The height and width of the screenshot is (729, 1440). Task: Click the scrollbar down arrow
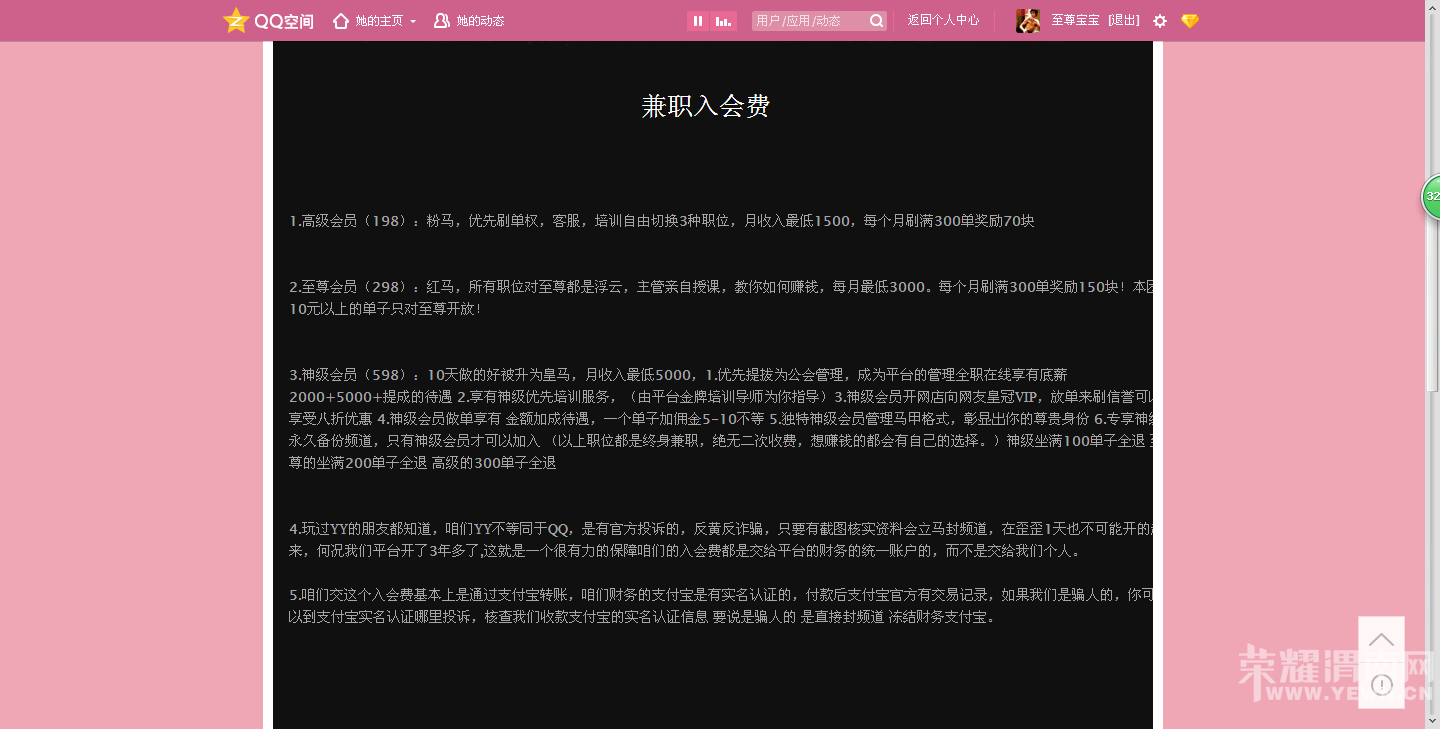[1434, 722]
